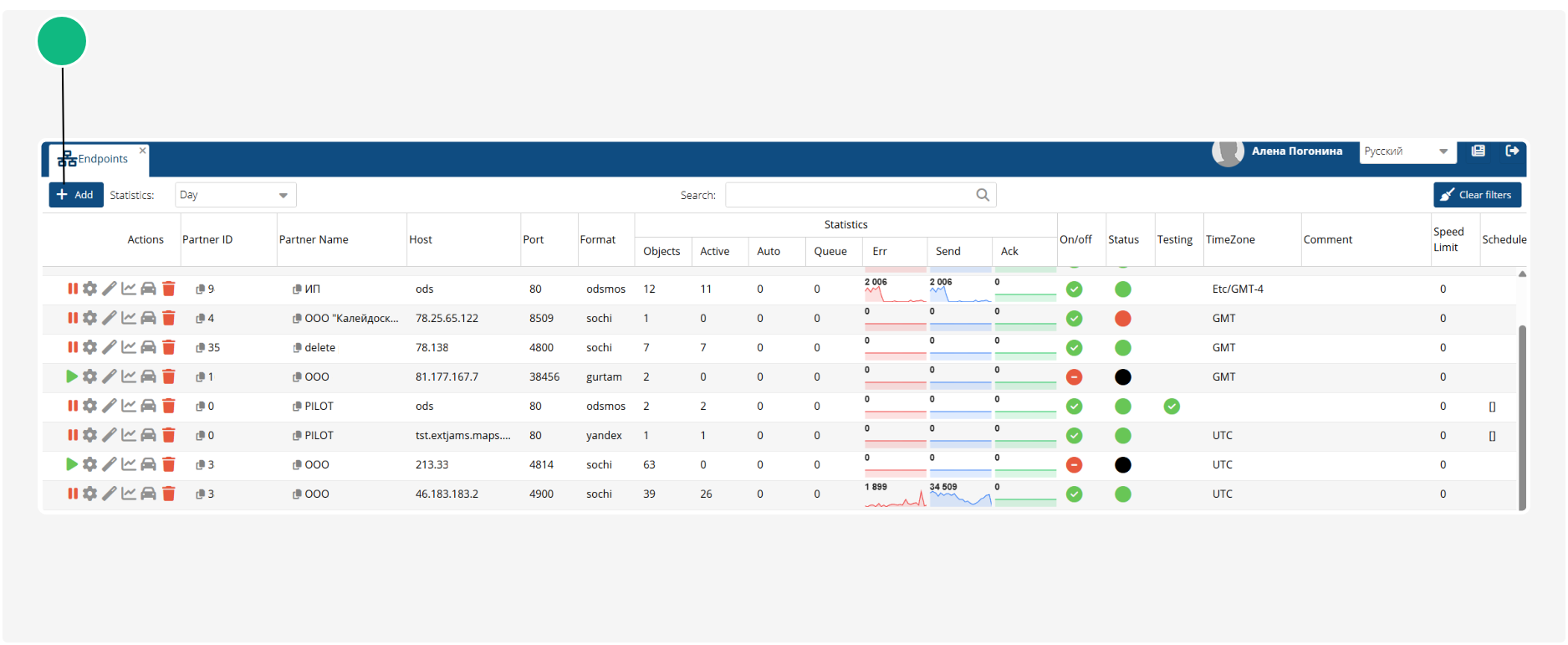Open the Statistics Day dropdown
The height and width of the screenshot is (645, 1568).
[235, 195]
